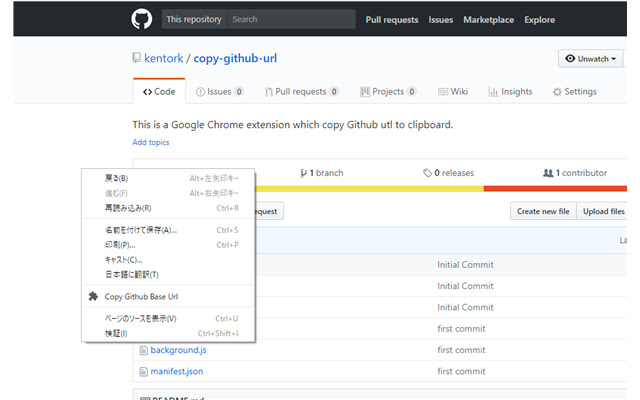Open the 1 contributor link

(575, 173)
